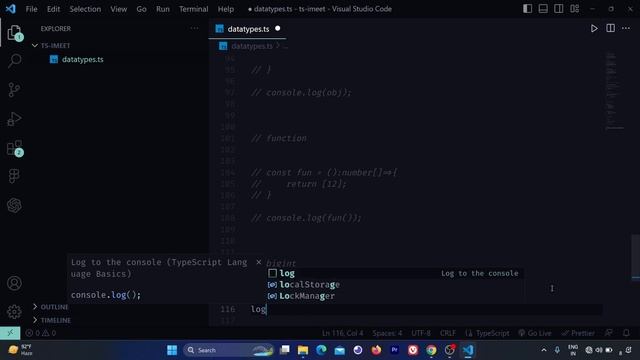
Task: Toggle the bottom panel layout icon
Action: [x=543, y=9]
